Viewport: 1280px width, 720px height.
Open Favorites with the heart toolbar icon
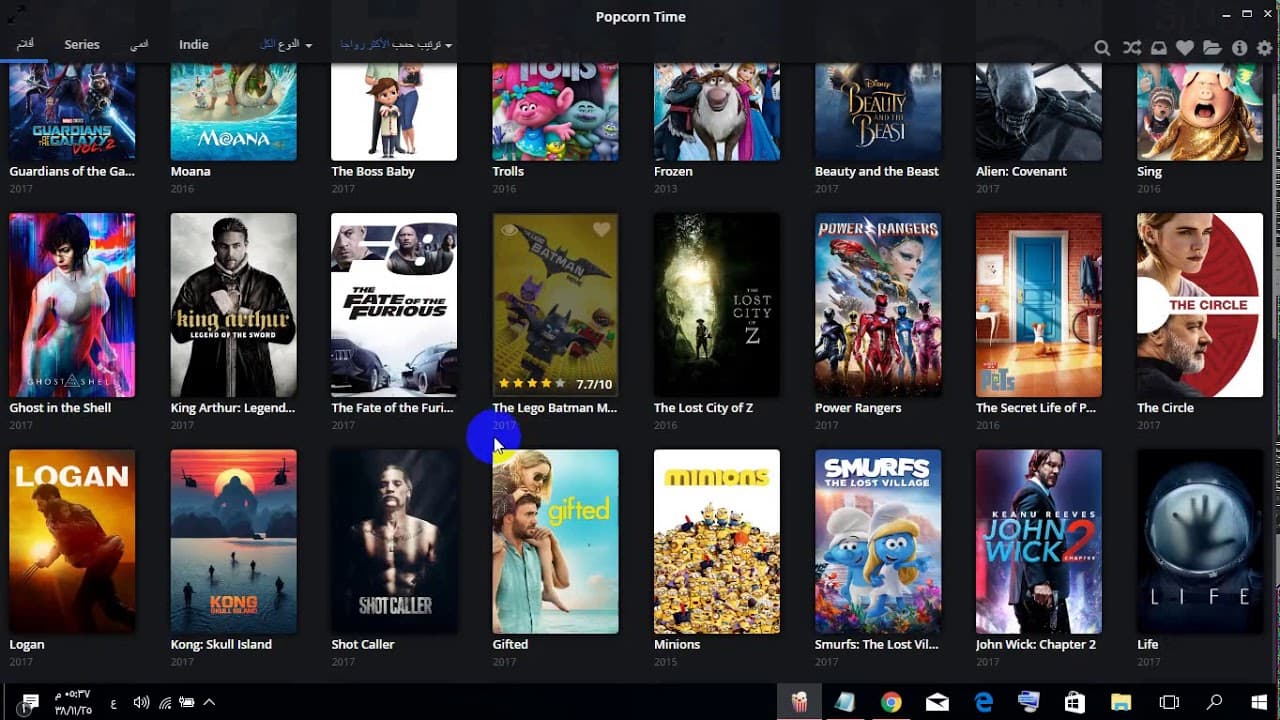[x=1185, y=48]
